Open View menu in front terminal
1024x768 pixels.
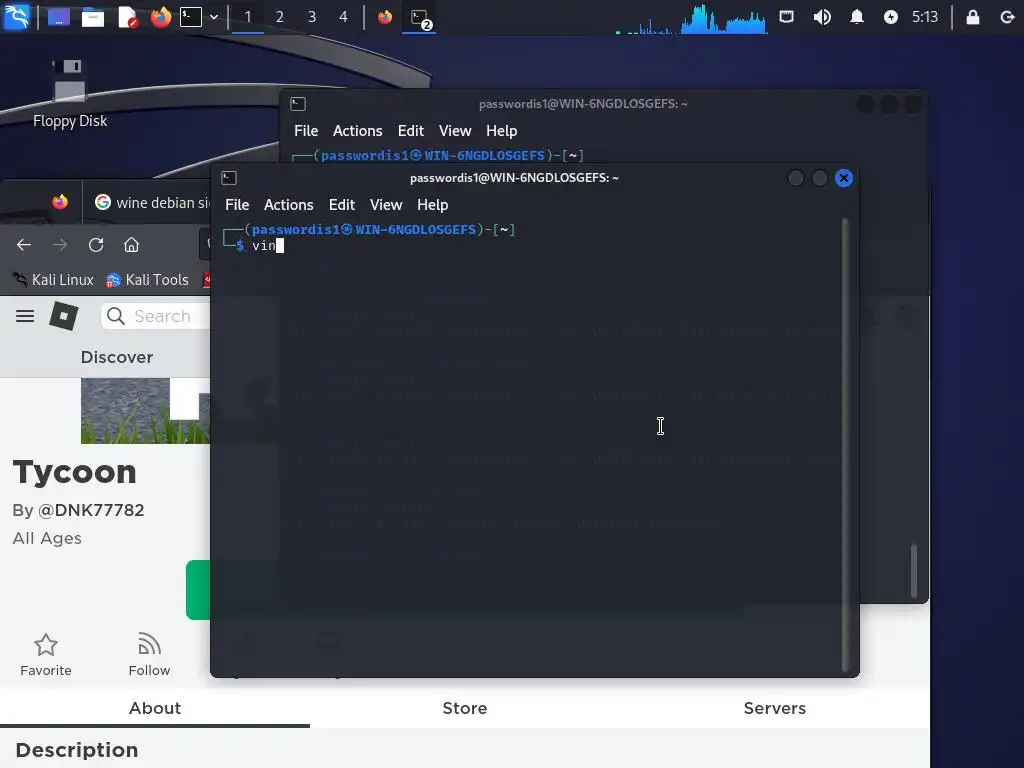click(386, 205)
